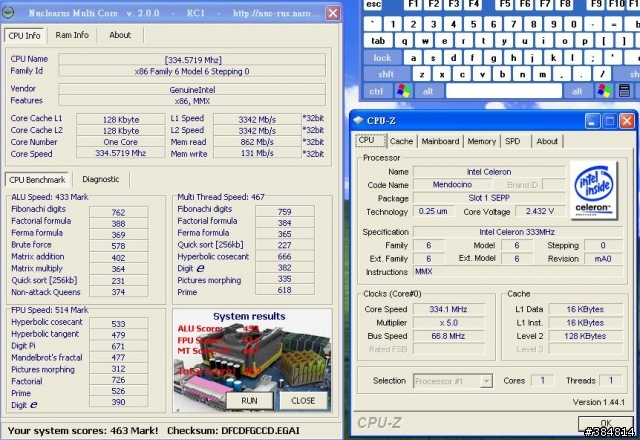640x440 pixels.
Task: Close the CPU-Z window
Action: pos(627,121)
